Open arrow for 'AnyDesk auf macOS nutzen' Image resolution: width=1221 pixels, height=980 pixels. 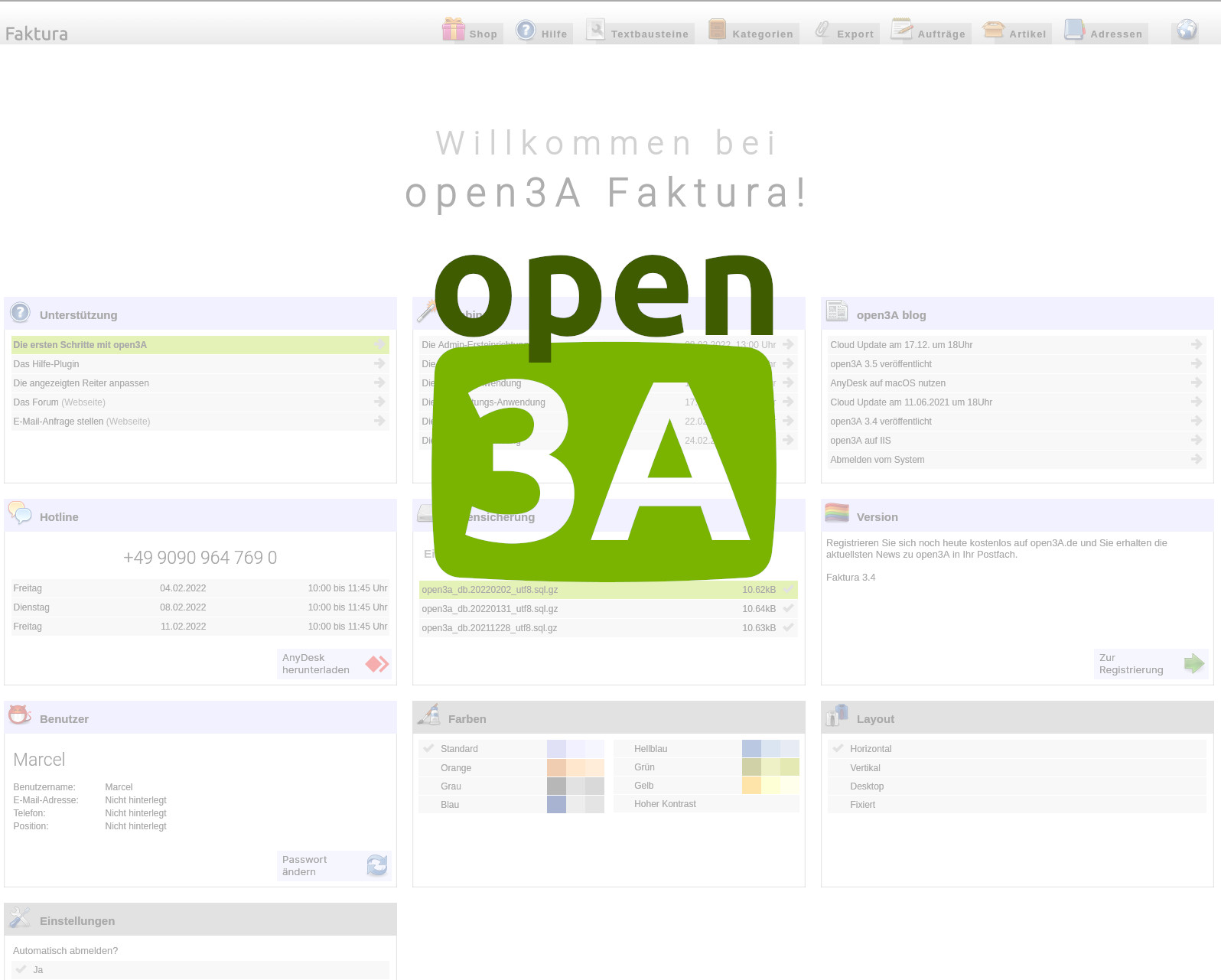[1197, 383]
